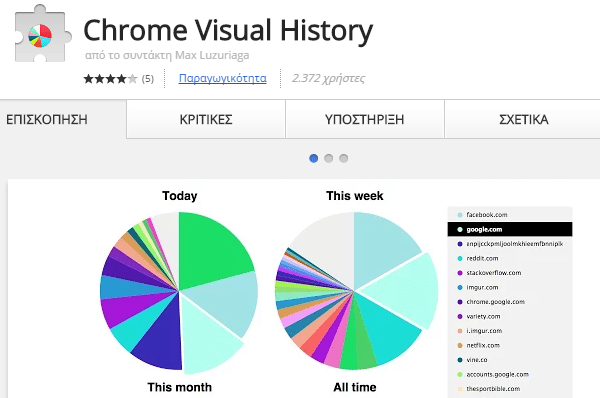Screen dimensions: 600x398
Task: Click the white dot beside google.com
Action: point(460,229)
